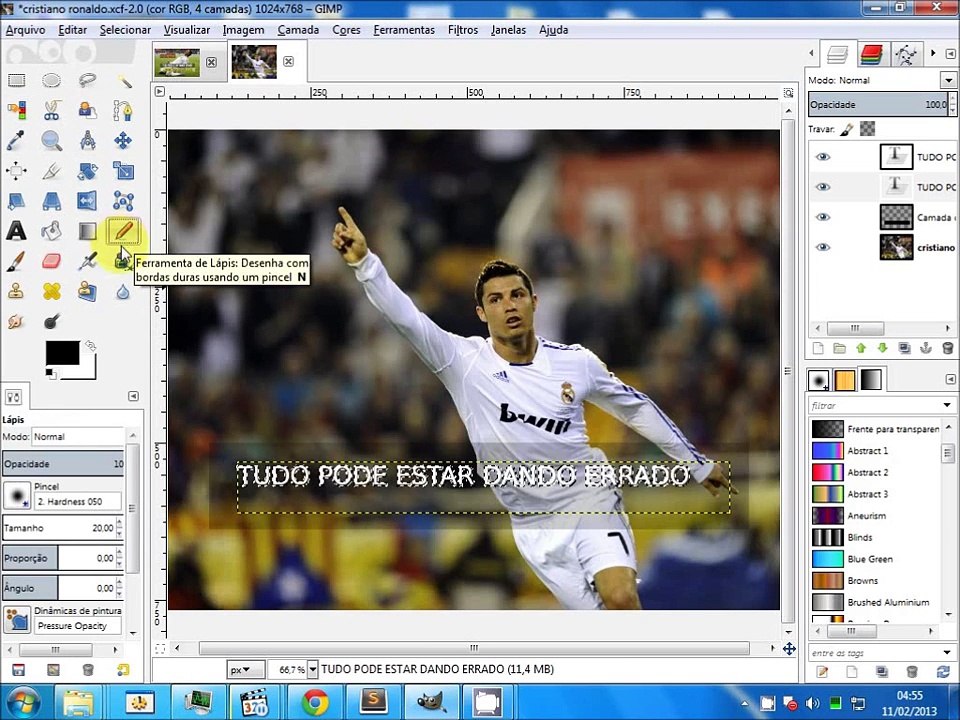Select the Blur/Sharpen droplet tool
Screen dimensions: 960x720
(x=123, y=291)
